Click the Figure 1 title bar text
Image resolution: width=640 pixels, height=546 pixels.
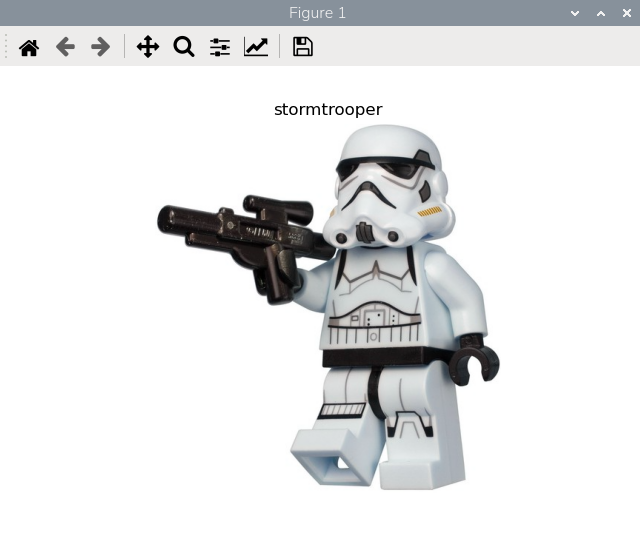click(317, 13)
